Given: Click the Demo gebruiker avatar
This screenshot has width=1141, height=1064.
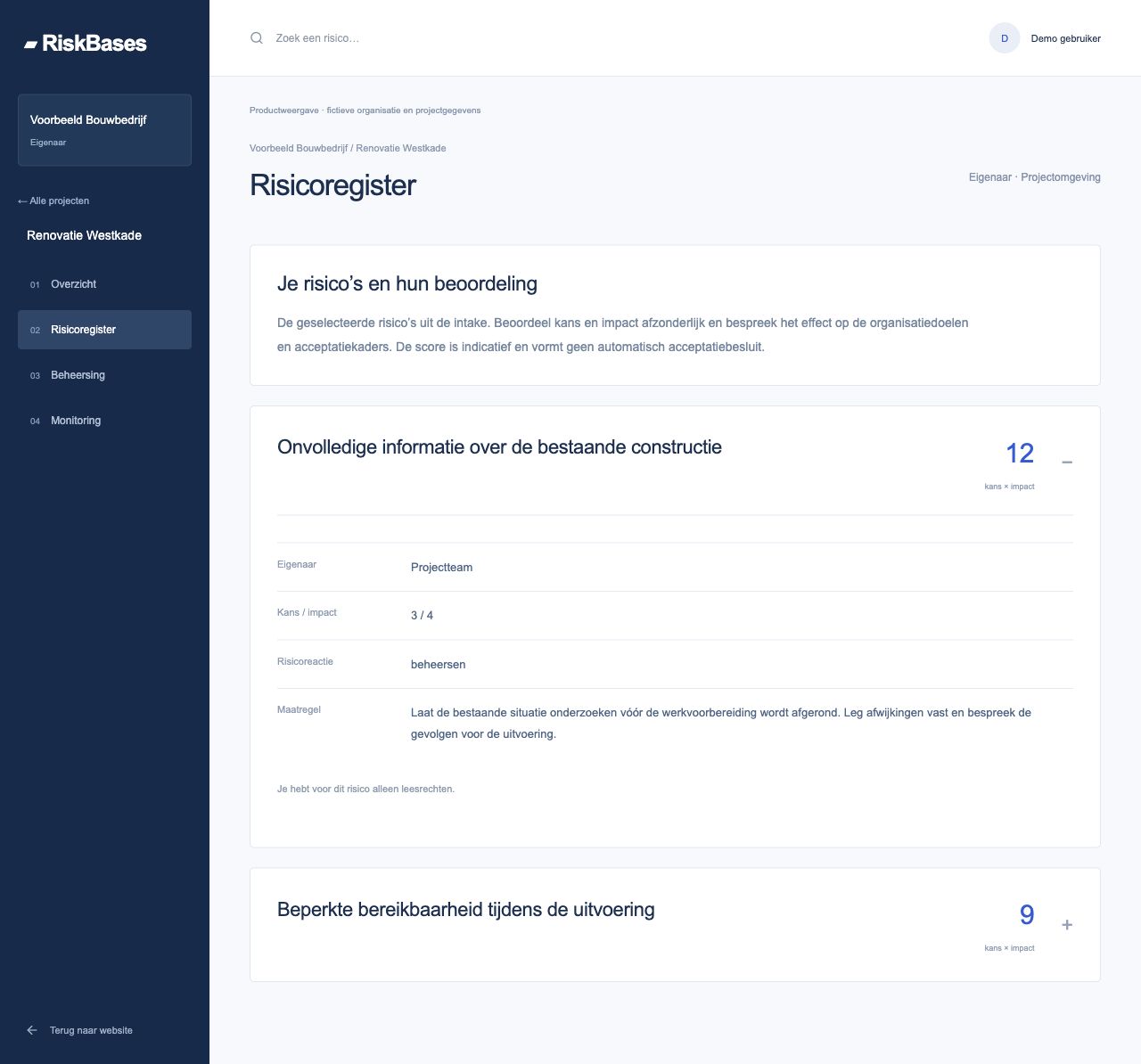Looking at the screenshot, I should 1005,38.
